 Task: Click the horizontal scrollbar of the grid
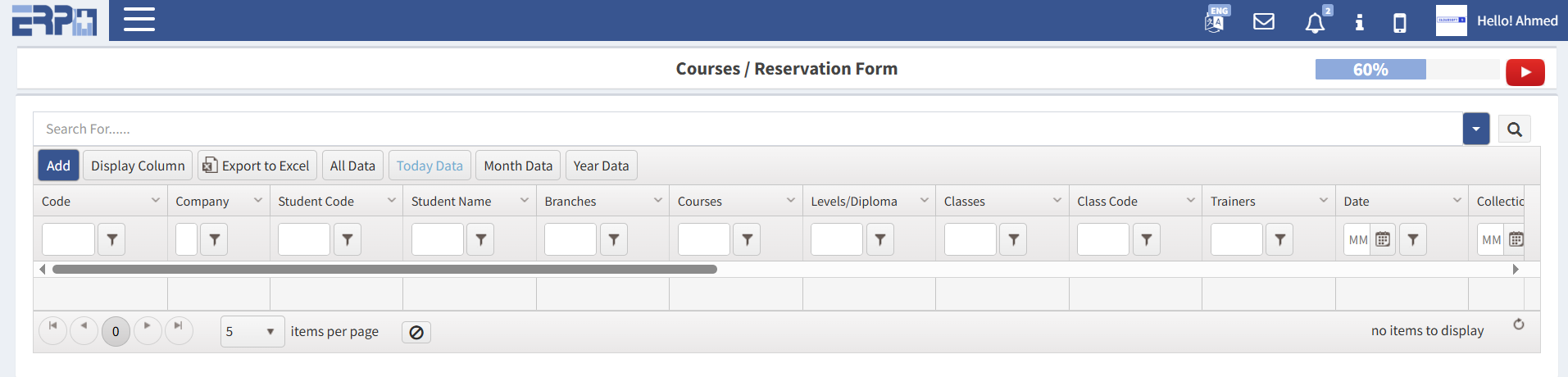(384, 269)
